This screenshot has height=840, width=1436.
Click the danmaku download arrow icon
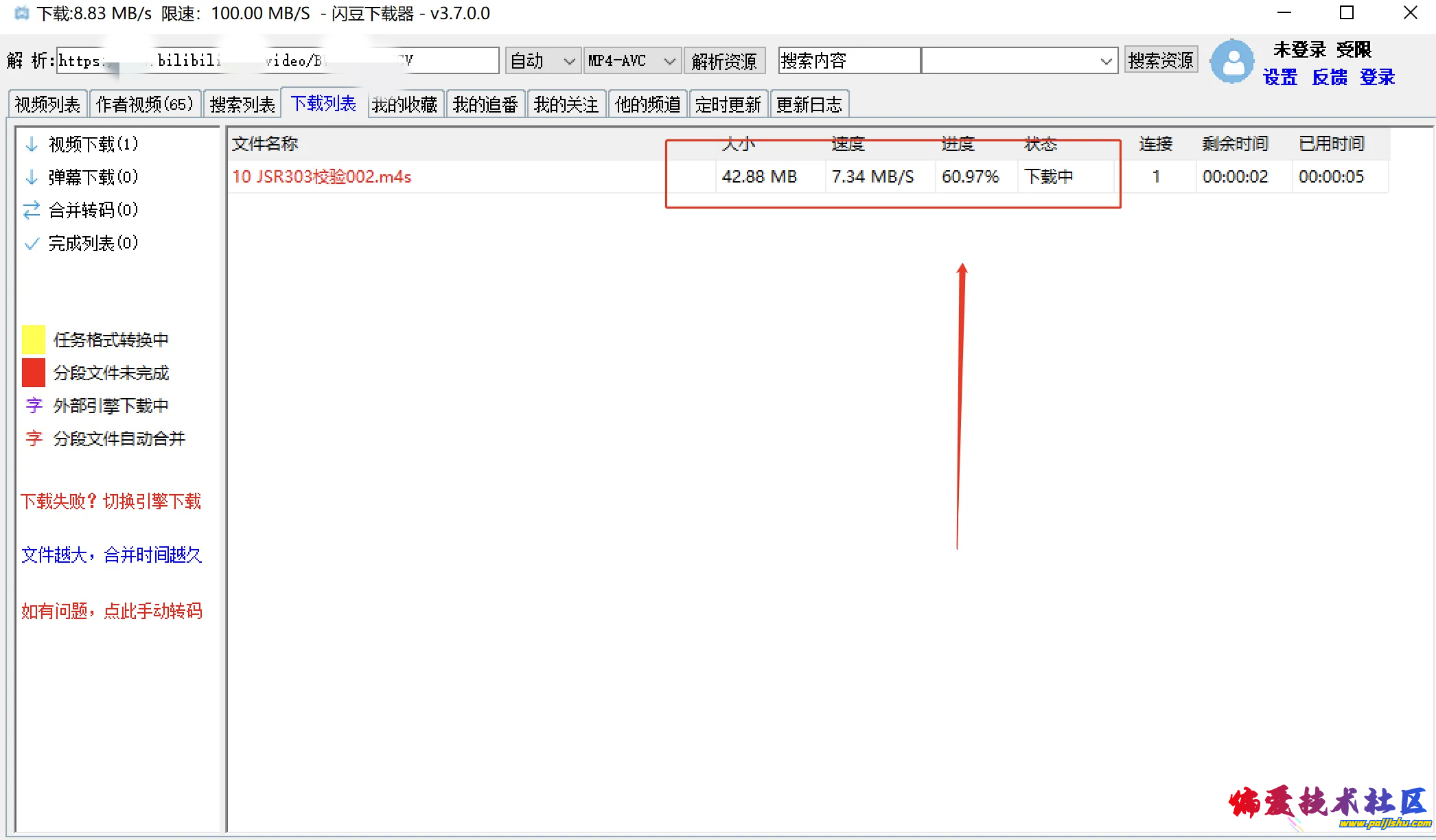click(32, 177)
